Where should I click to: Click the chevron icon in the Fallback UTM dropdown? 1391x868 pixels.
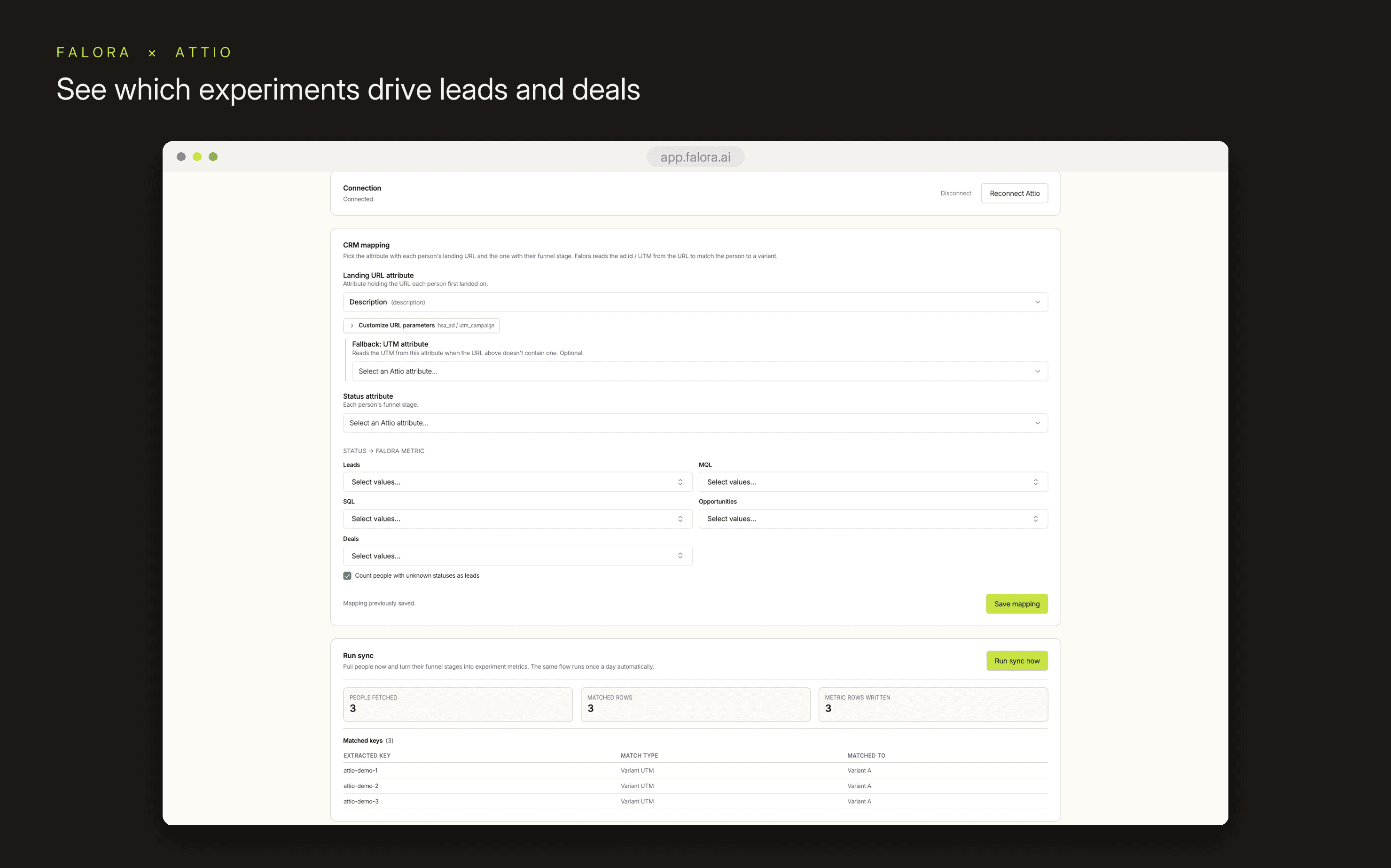click(1037, 372)
